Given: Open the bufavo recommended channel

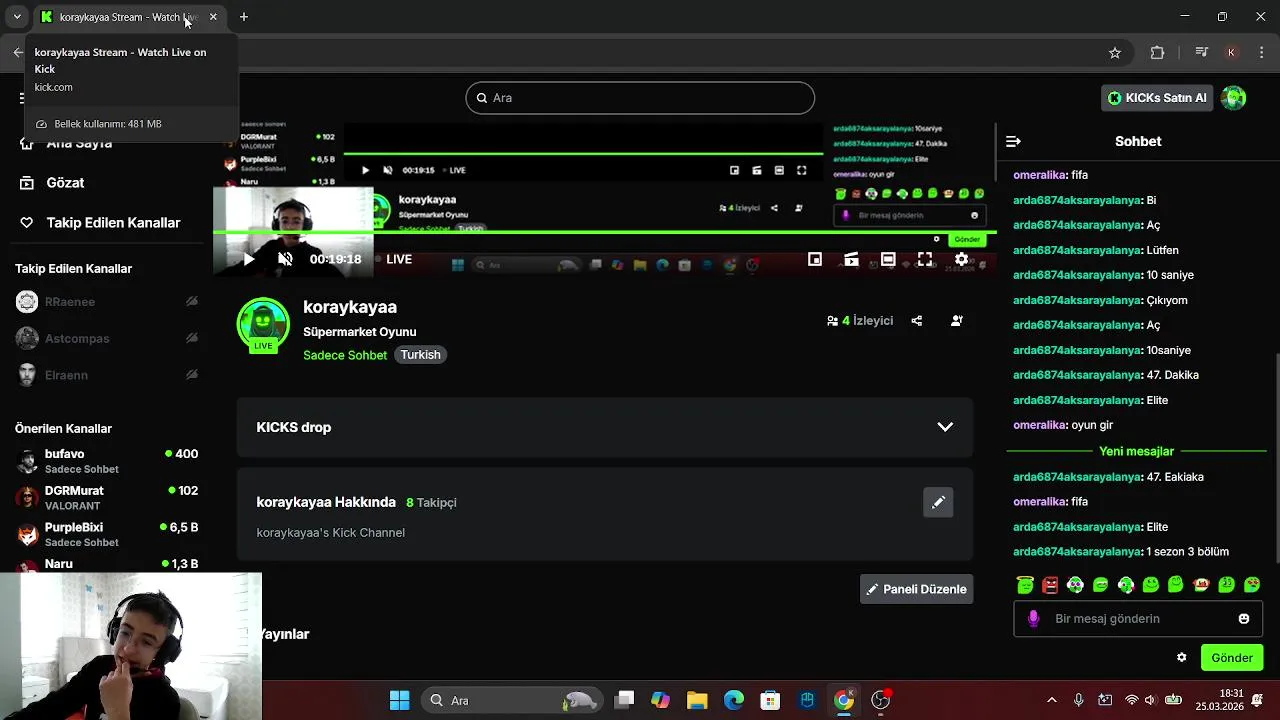Looking at the screenshot, I should point(107,461).
